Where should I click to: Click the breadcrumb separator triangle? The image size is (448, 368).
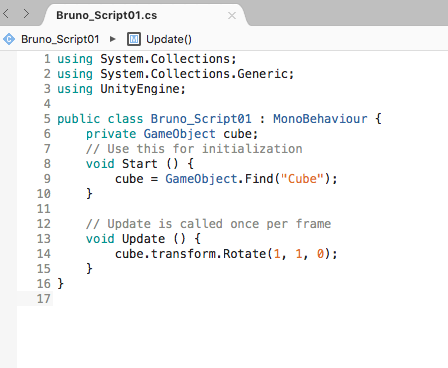click(113, 39)
